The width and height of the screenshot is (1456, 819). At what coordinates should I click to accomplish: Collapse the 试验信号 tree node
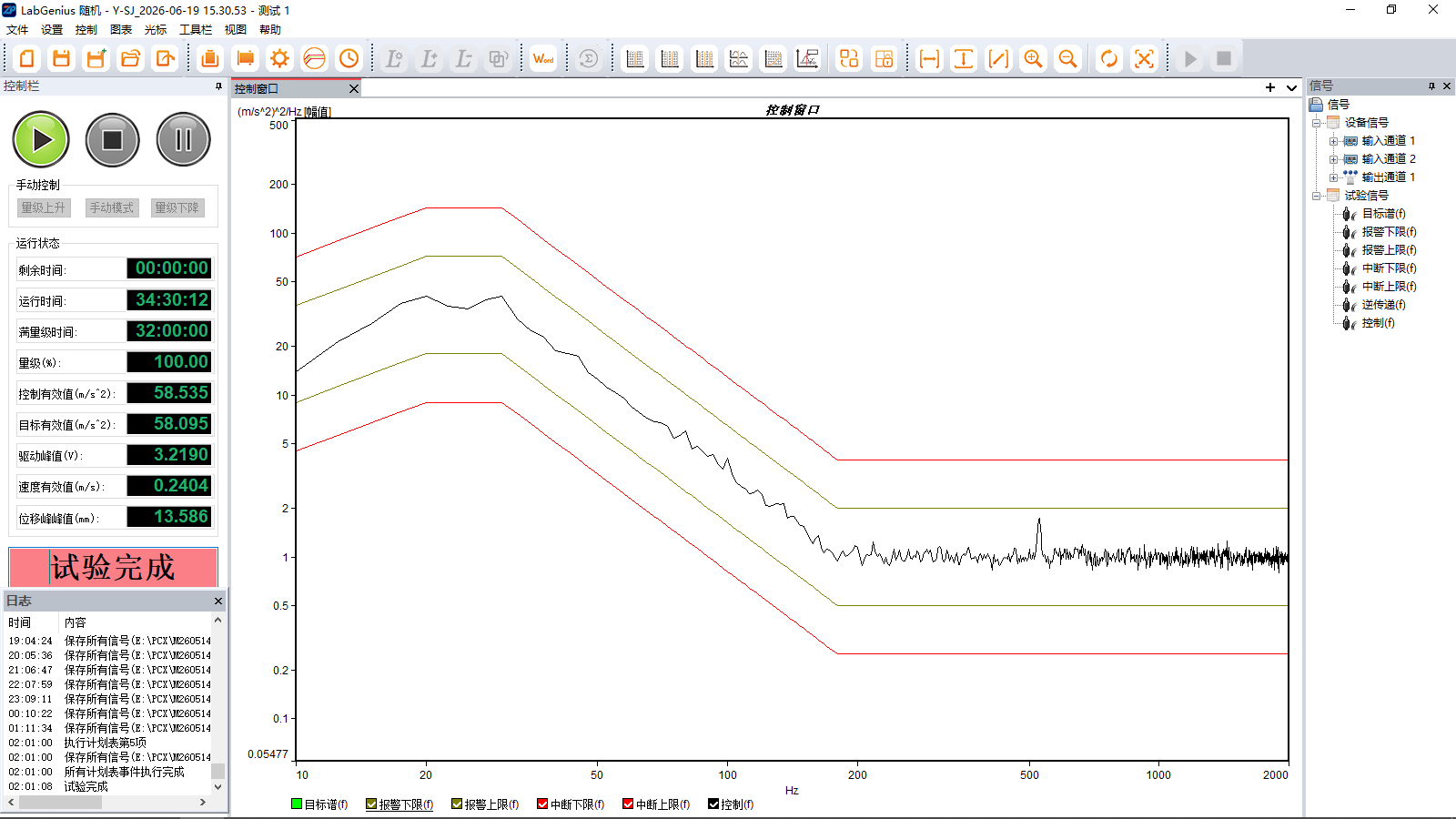[x=1316, y=196]
